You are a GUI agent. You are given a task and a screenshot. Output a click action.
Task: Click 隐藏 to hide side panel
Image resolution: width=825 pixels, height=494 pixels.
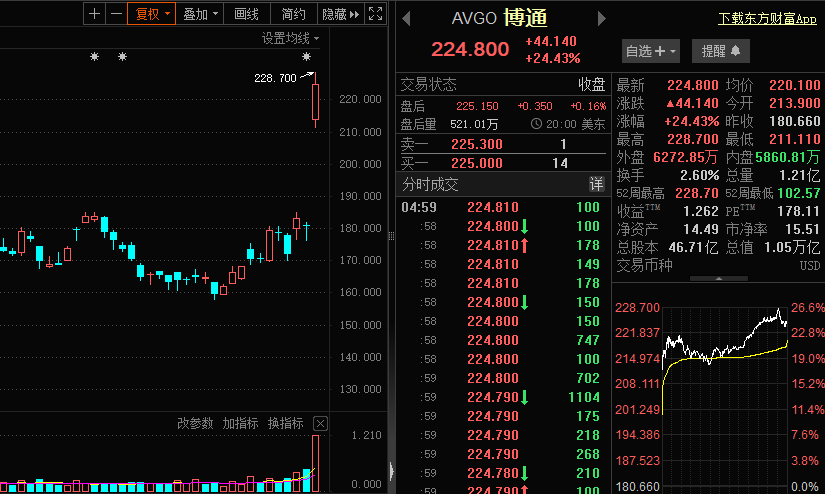[x=340, y=14]
